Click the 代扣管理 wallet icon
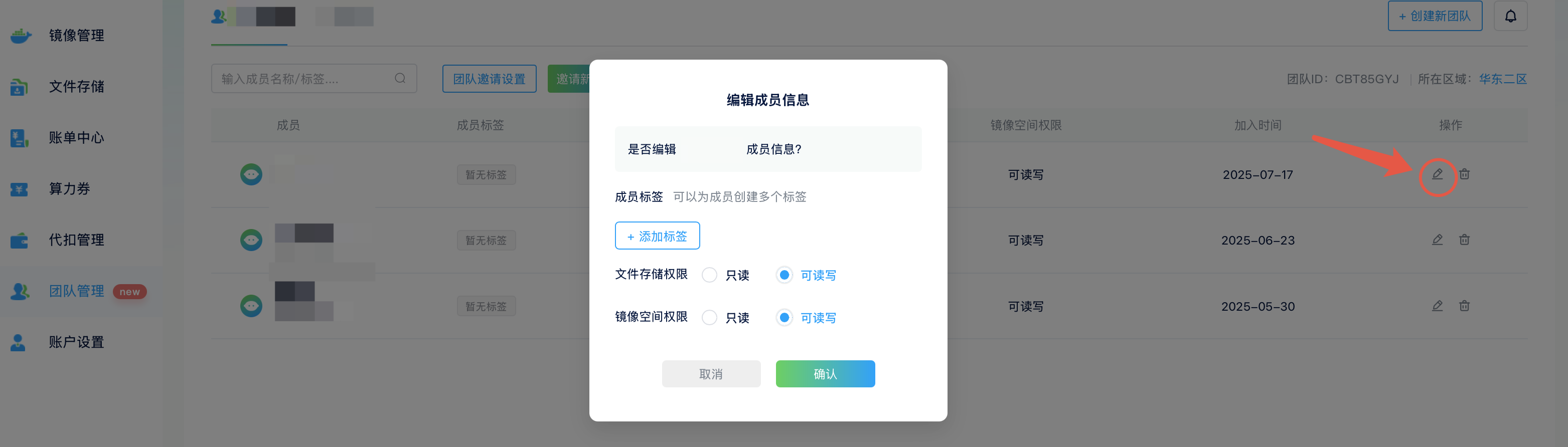This screenshot has height=447, width=1568. pos(19,241)
